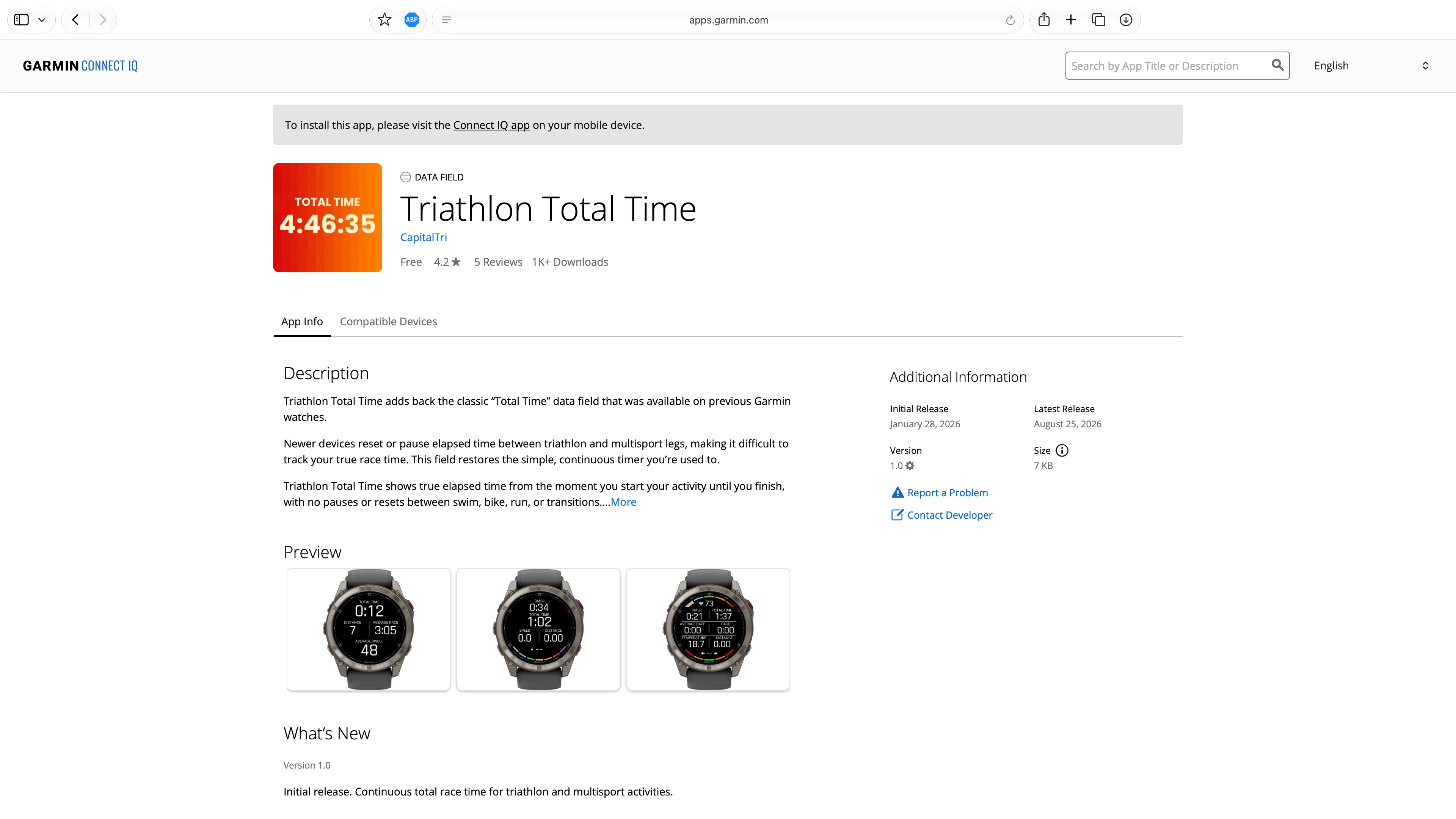The image size is (1456, 819).
Task: Open the first preview watch image
Action: (x=369, y=629)
